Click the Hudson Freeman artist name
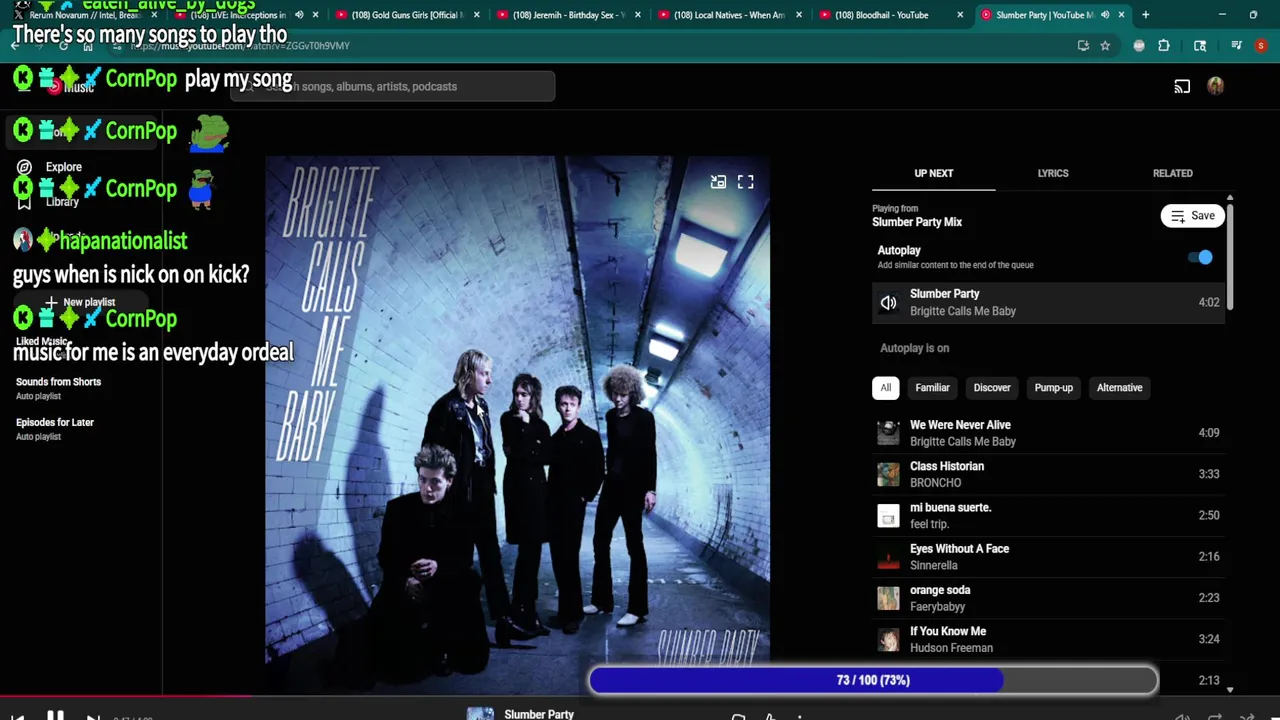Image resolution: width=1280 pixels, height=720 pixels. pyautogui.click(x=951, y=648)
